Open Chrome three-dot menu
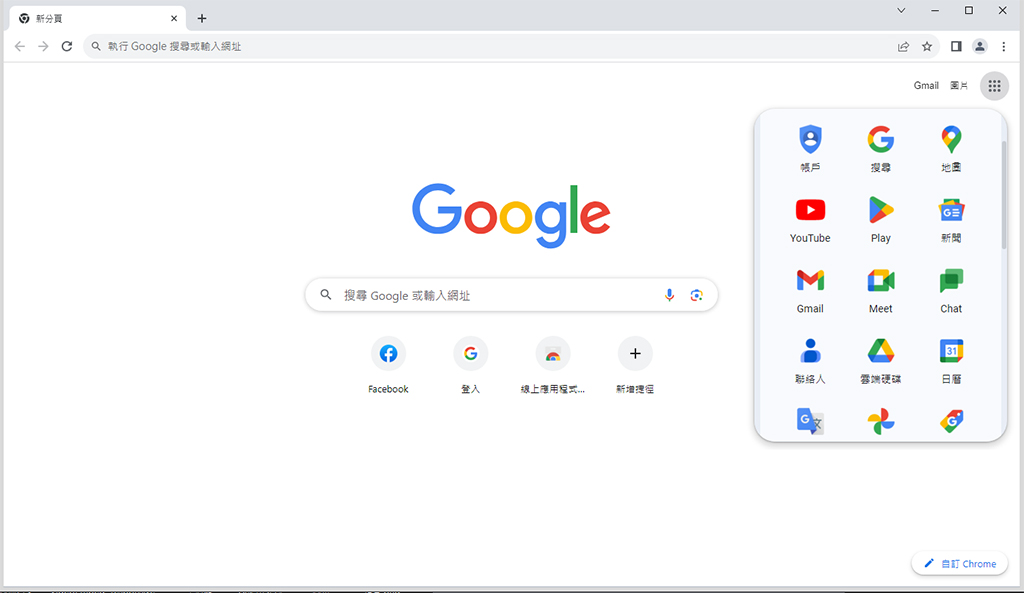This screenshot has width=1024, height=593. pos(1004,46)
